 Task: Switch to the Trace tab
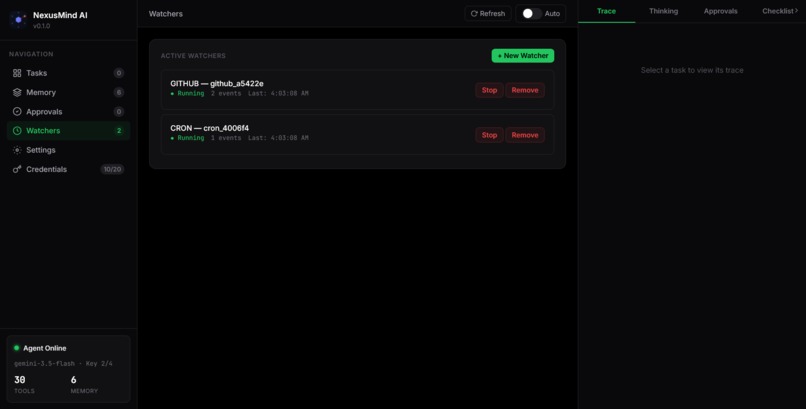pos(607,11)
